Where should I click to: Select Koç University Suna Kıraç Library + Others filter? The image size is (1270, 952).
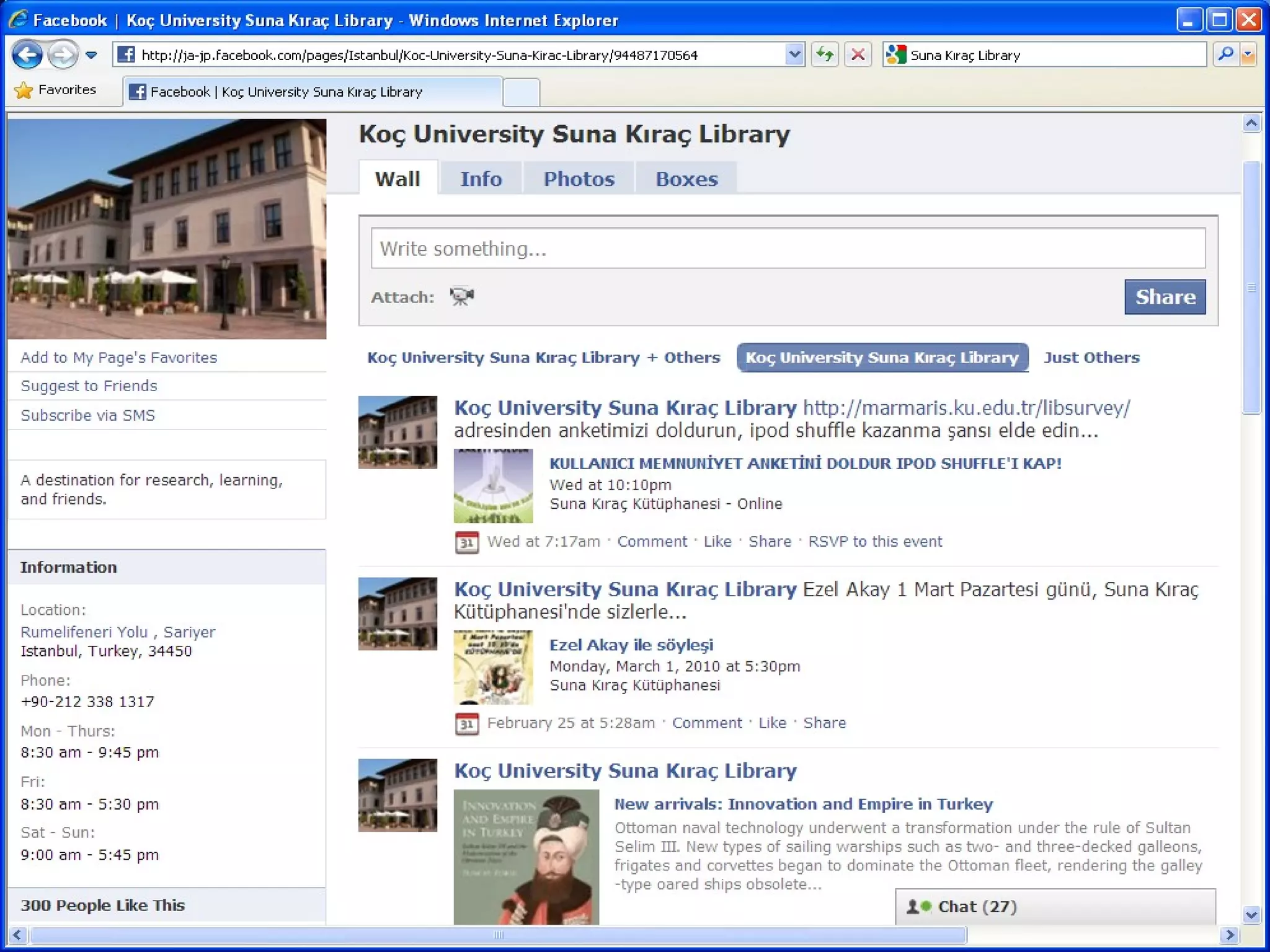pos(543,358)
